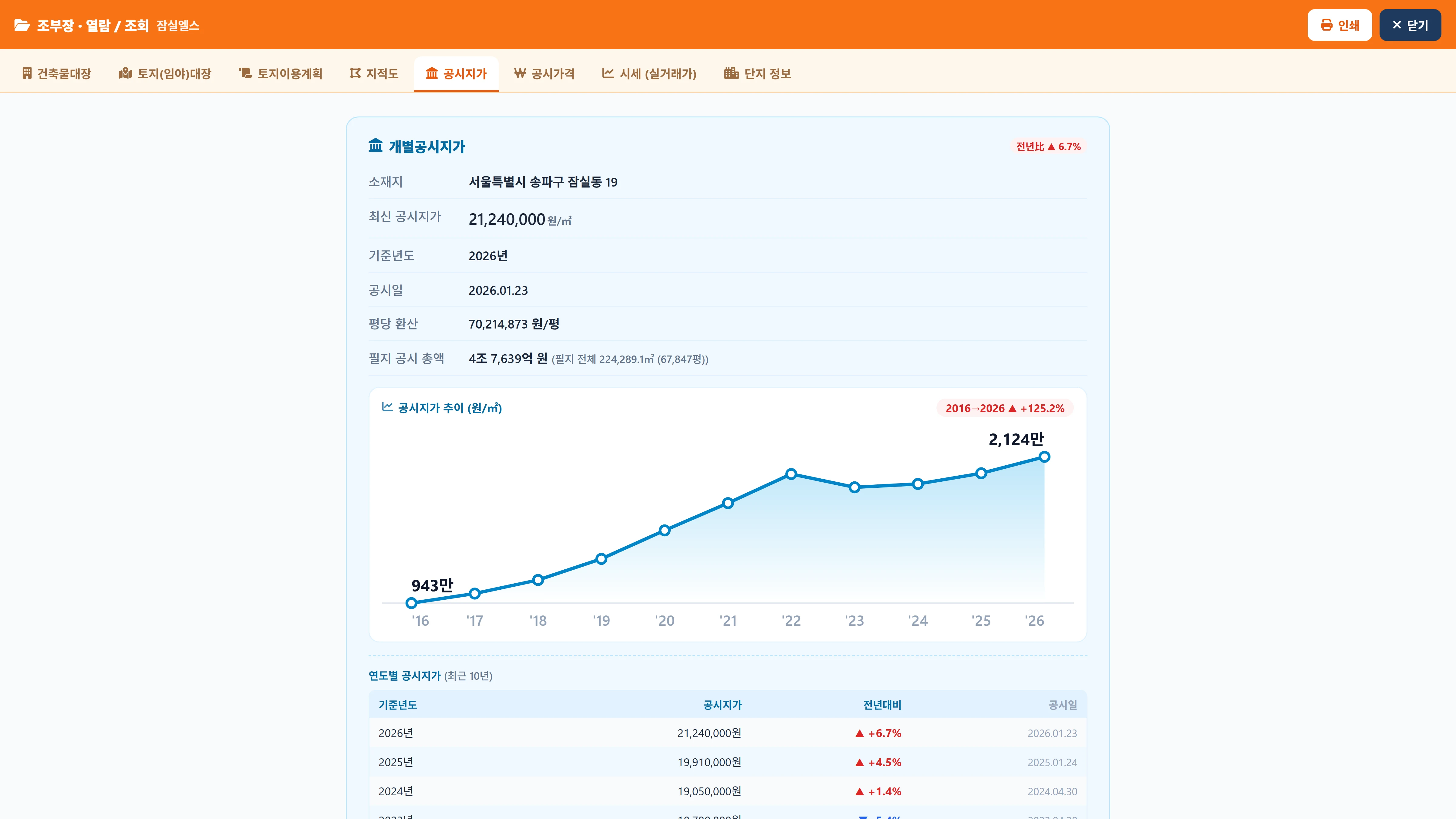Click the chart icon beside 공시지가 추이
Image resolution: width=1456 pixels, height=819 pixels.
(x=387, y=407)
